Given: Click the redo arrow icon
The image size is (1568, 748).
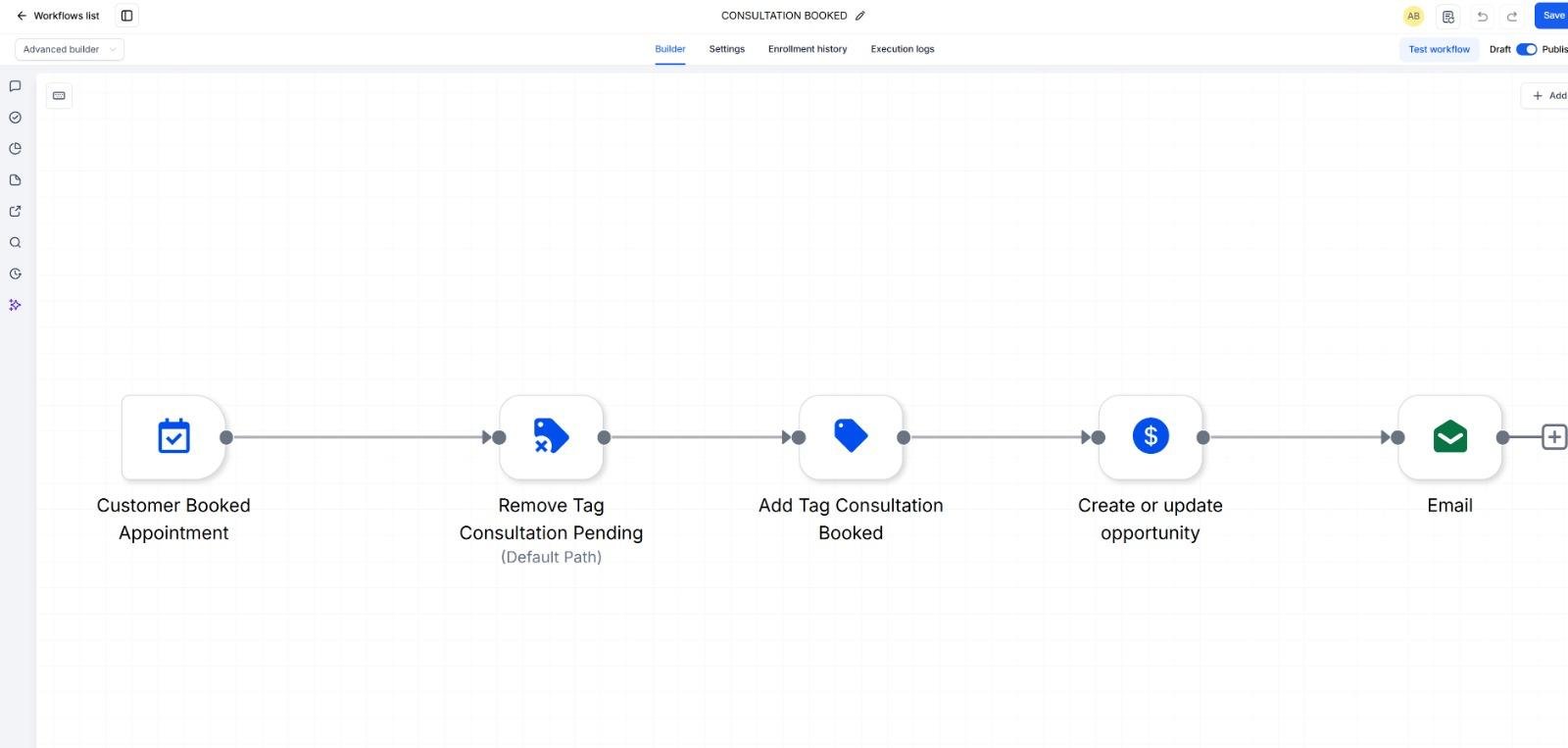Looking at the screenshot, I should [x=1512, y=17].
